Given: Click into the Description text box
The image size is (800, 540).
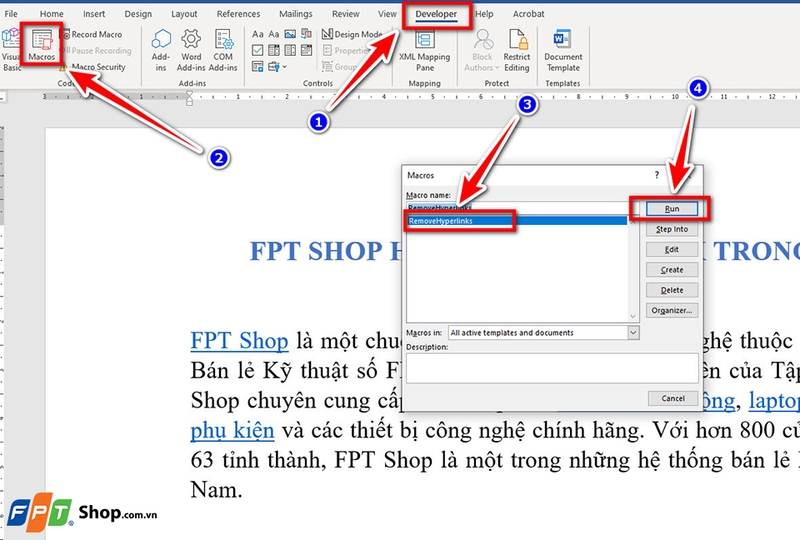Looking at the screenshot, I should [552, 367].
